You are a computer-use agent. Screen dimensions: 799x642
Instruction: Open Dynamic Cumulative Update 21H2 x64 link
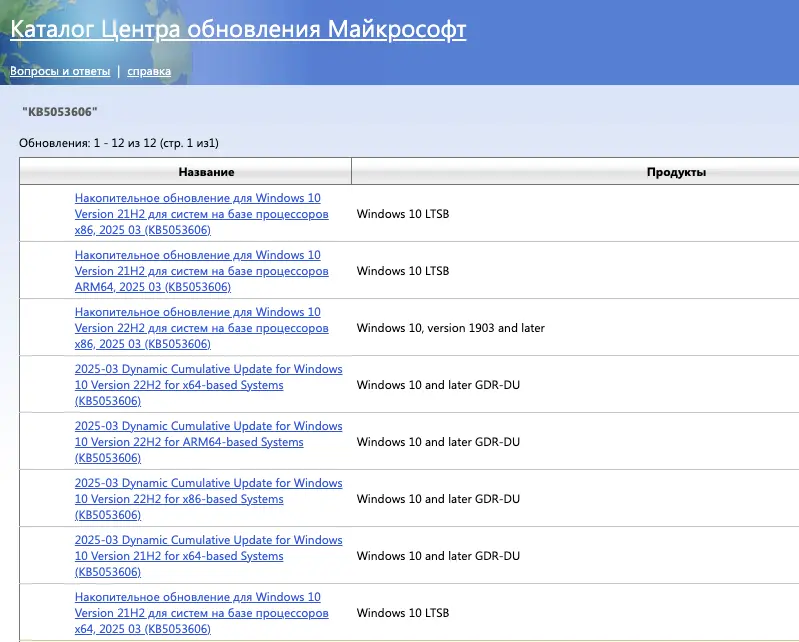[x=208, y=556]
